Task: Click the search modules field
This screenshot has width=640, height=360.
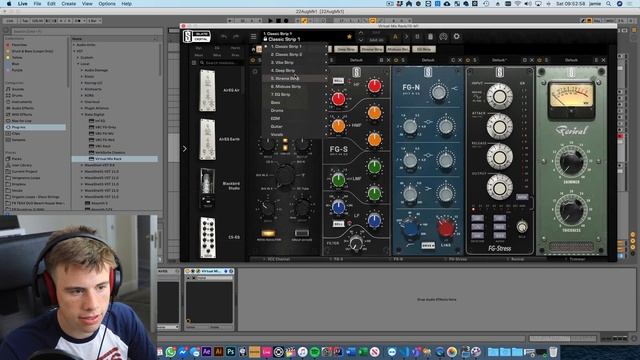Action: click(220, 63)
